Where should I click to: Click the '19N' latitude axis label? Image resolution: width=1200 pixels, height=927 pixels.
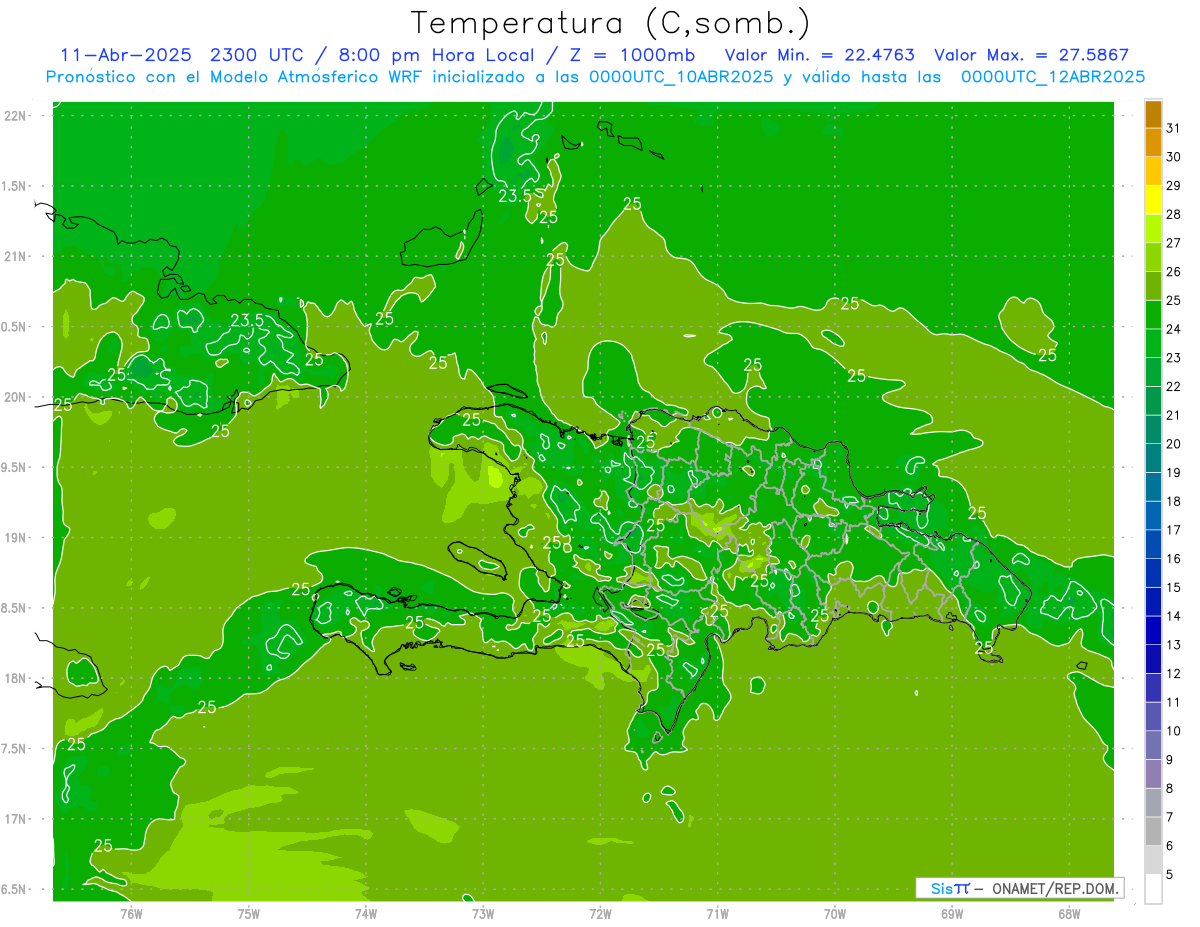[x=15, y=538]
